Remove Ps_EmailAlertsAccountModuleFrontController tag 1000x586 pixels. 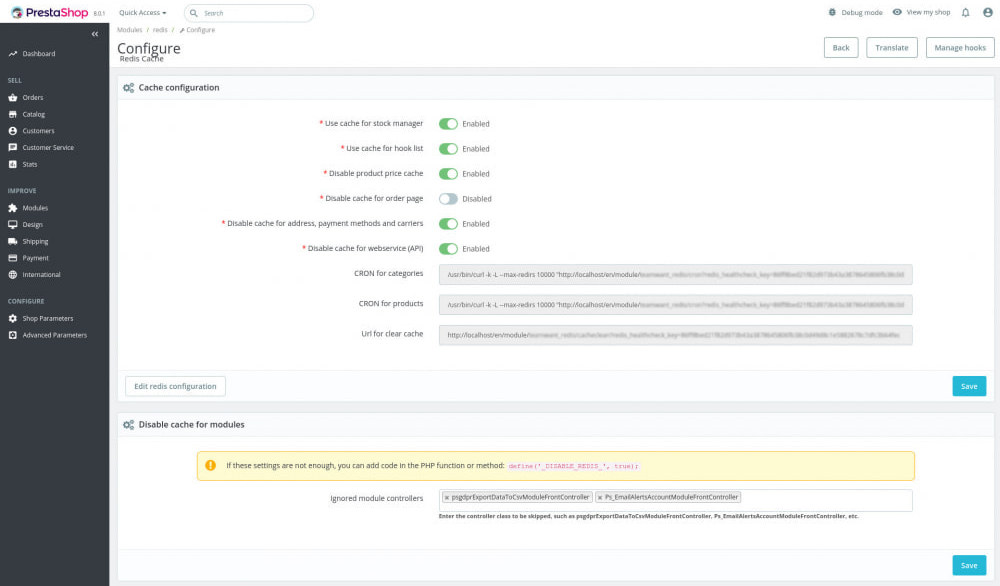pos(599,497)
